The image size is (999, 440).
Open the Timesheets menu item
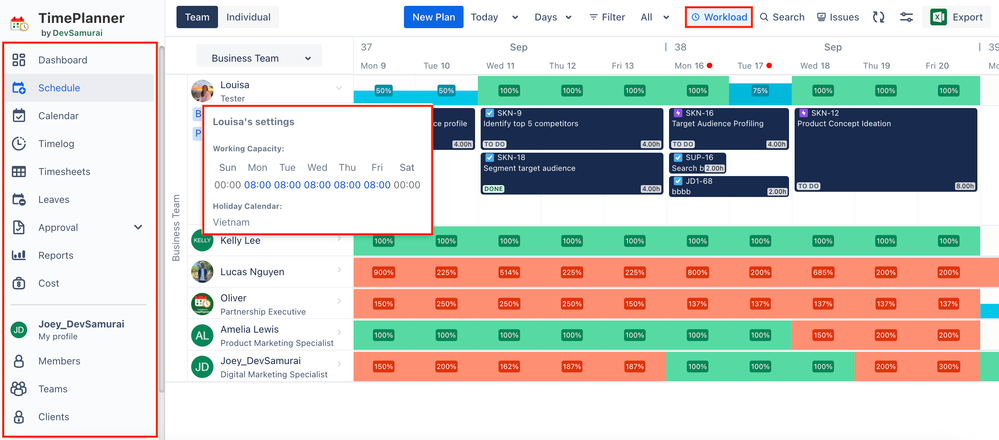pos(80,172)
